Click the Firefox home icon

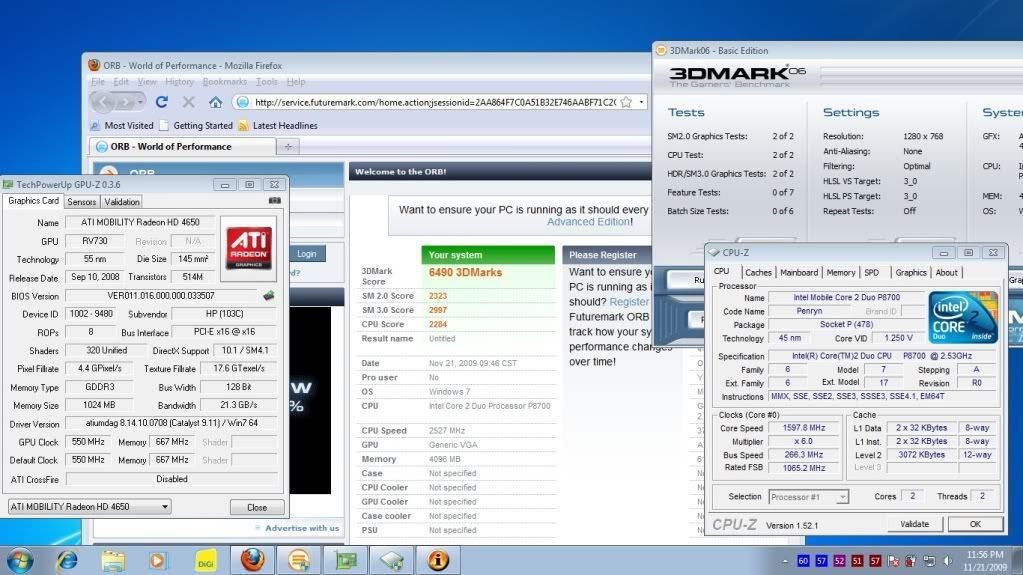215,102
